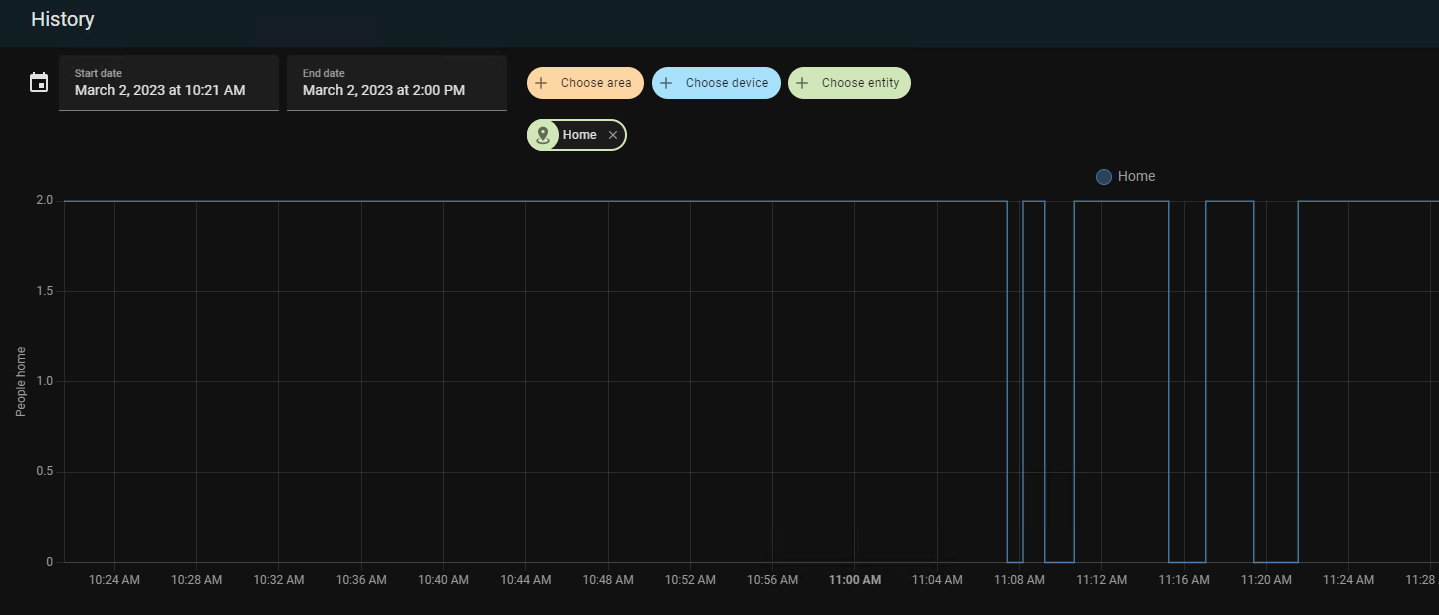Toggle Home series via legend color circle

point(1104,177)
